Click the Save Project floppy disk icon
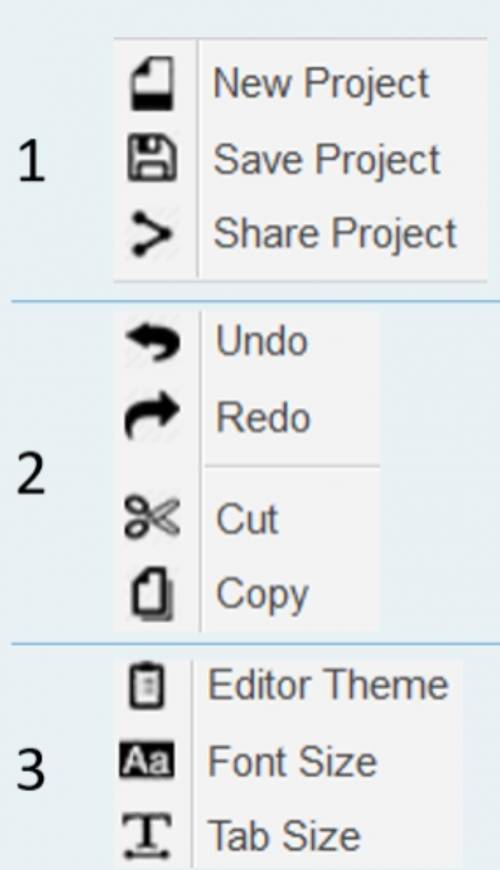 pos(152,159)
